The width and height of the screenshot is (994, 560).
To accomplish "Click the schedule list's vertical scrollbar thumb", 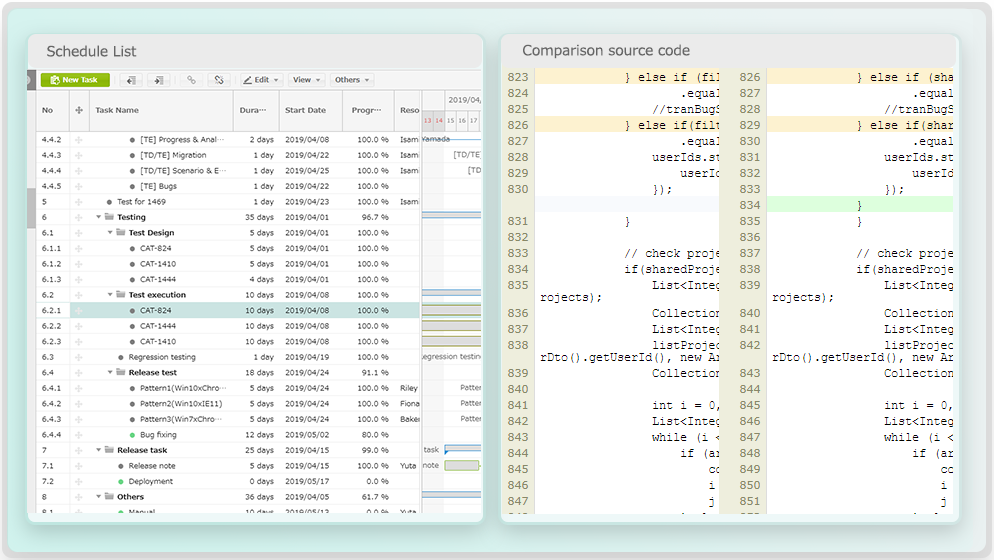I will tap(31, 208).
